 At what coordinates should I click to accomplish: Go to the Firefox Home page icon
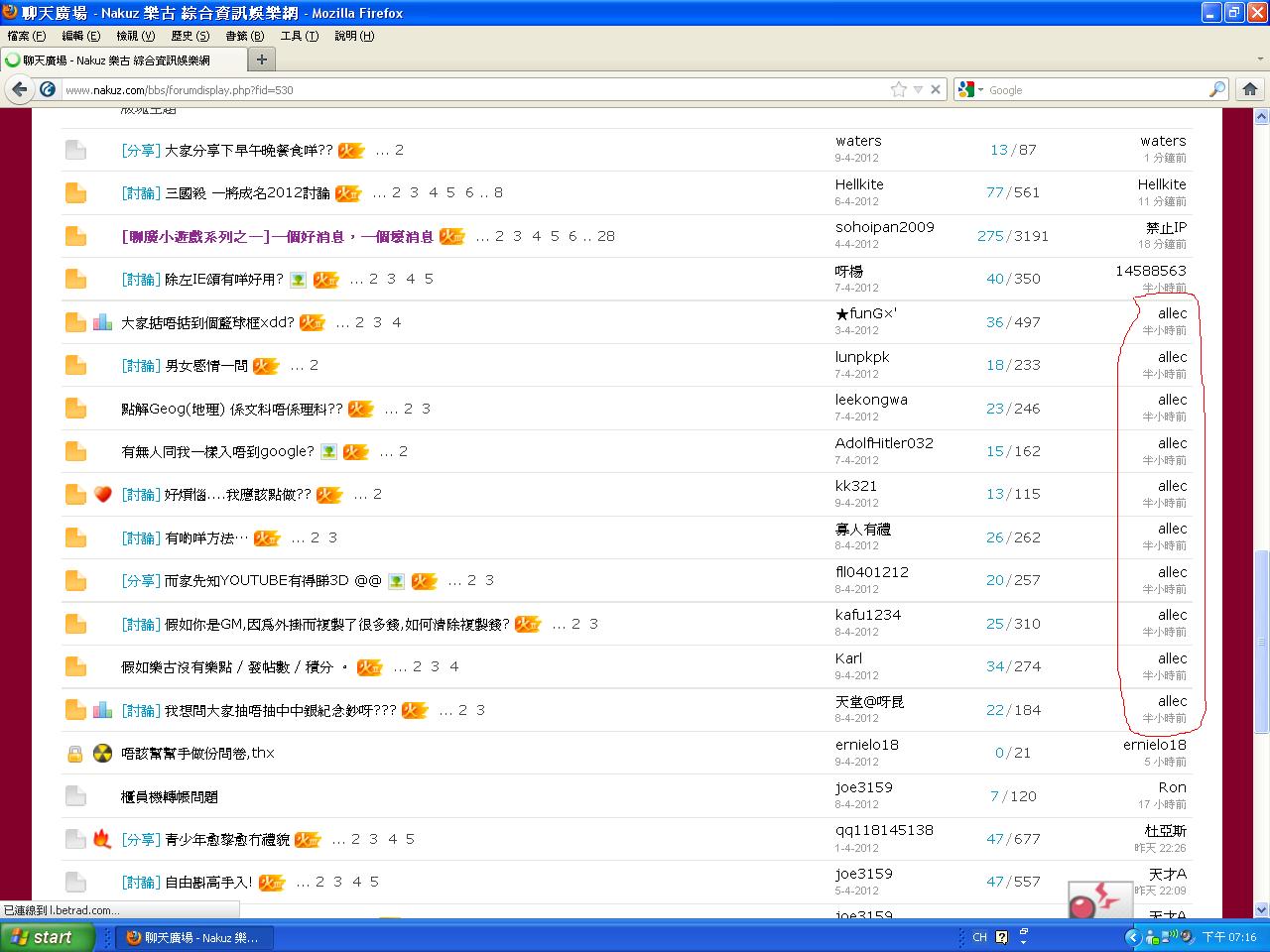point(1249,89)
